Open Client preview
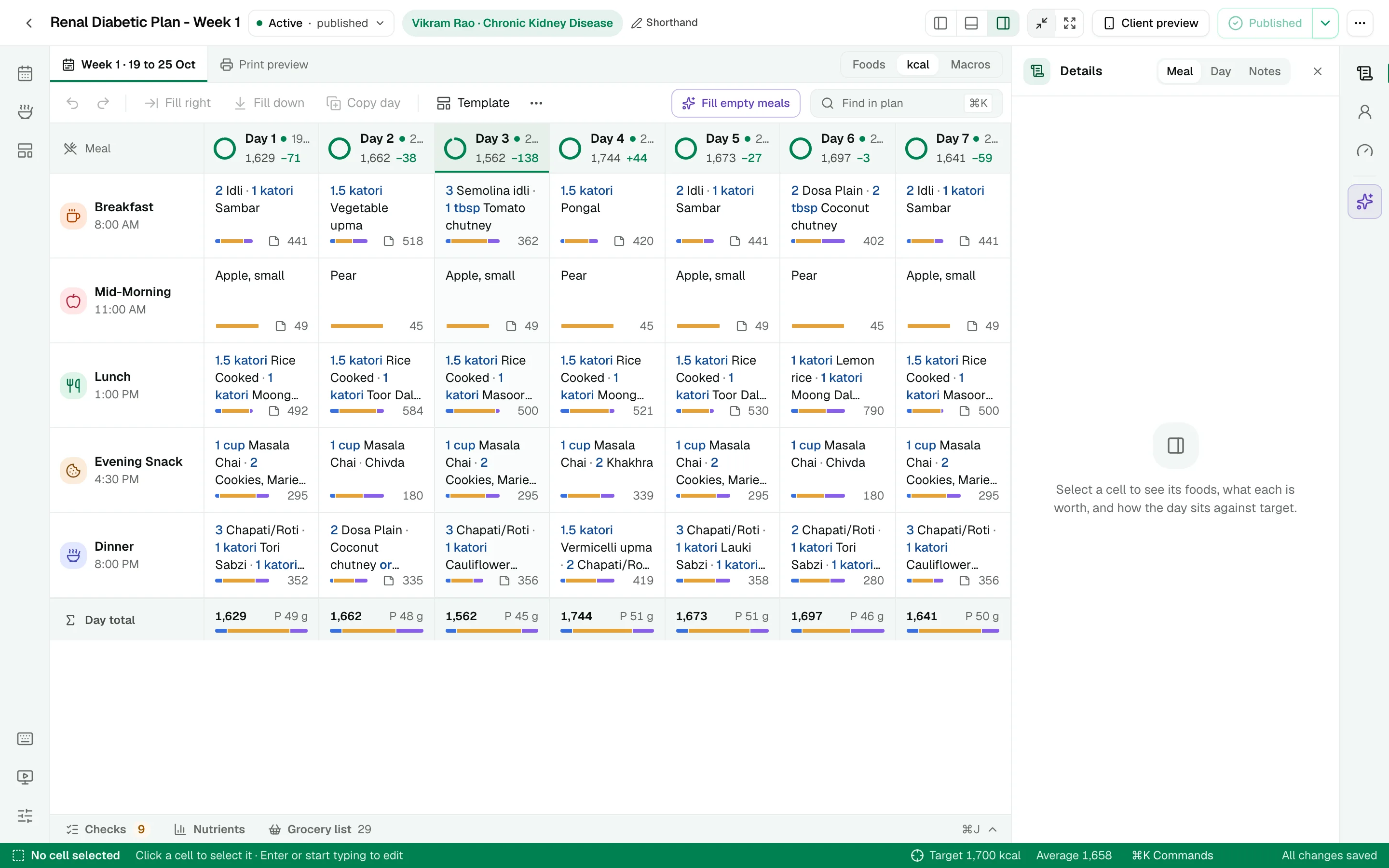The height and width of the screenshot is (868, 1389). [1151, 23]
